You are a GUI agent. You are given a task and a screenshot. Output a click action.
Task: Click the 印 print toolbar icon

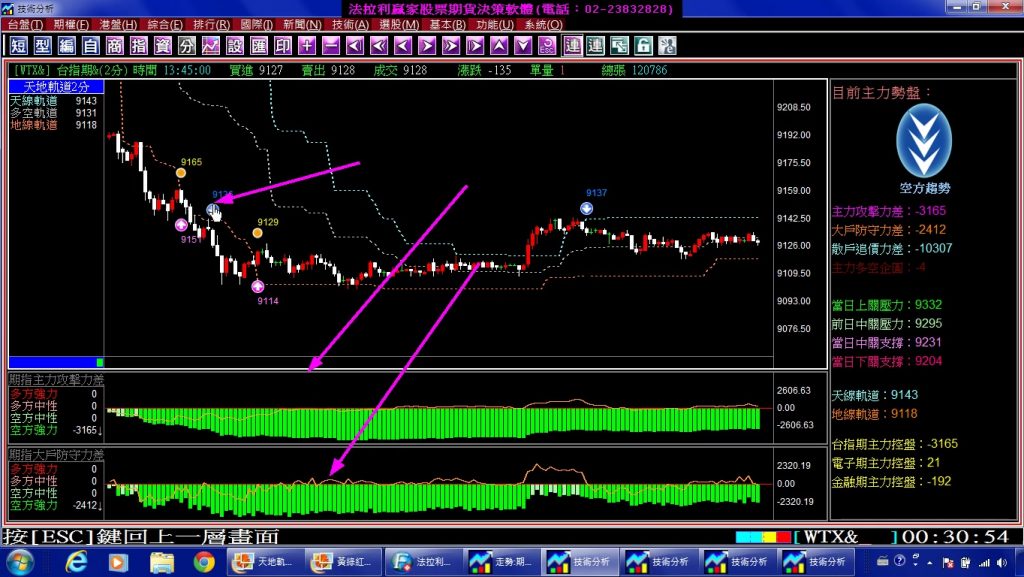[283, 45]
